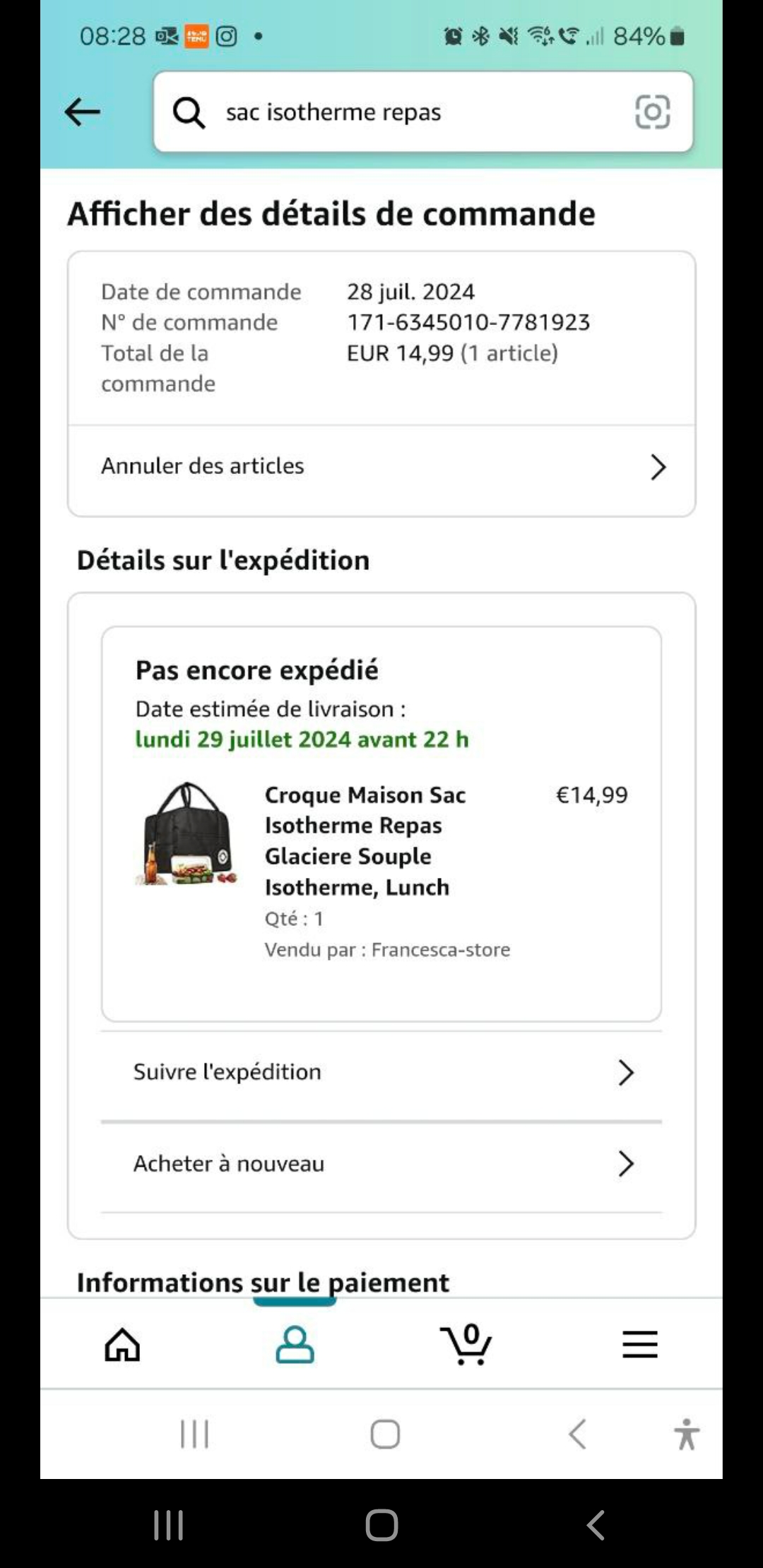
Task: Open the Home tab icon
Action: tap(122, 1344)
